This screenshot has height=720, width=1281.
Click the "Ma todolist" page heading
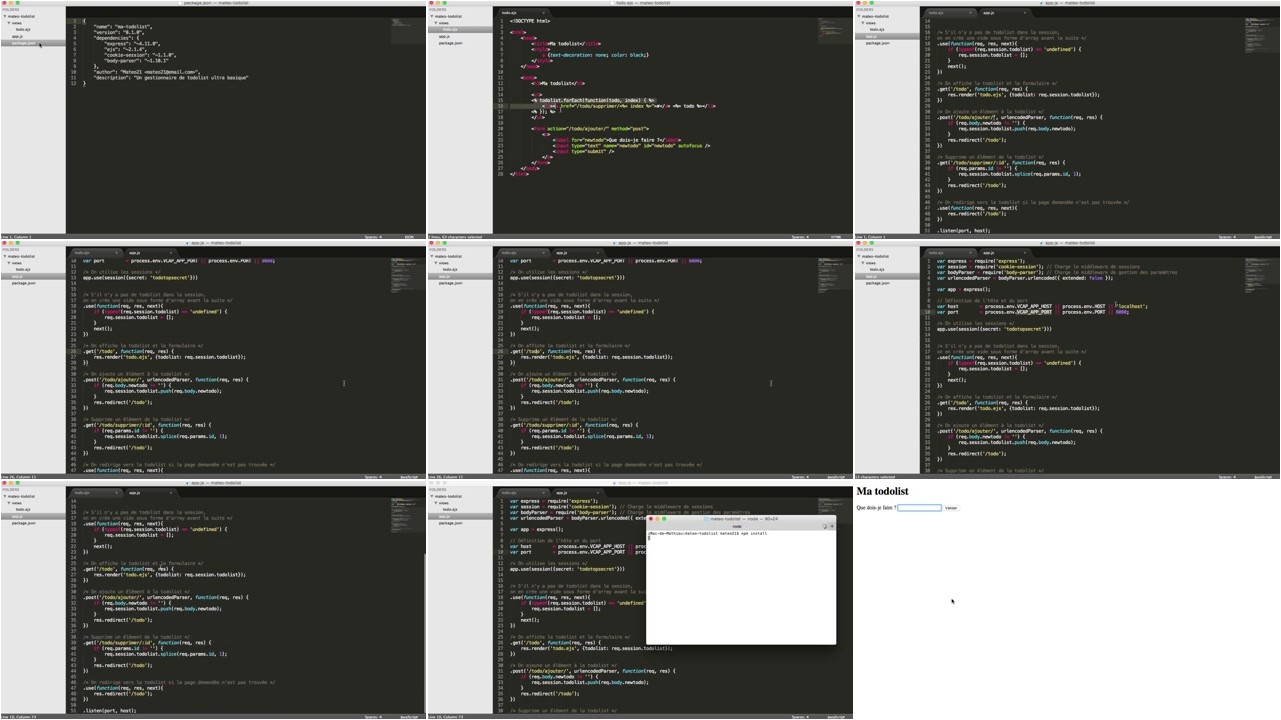pos(882,491)
